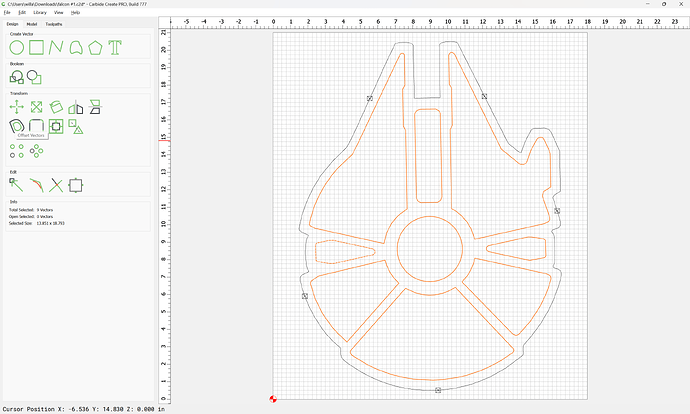
Task: Click the red origin marker on canvas
Action: point(273,399)
